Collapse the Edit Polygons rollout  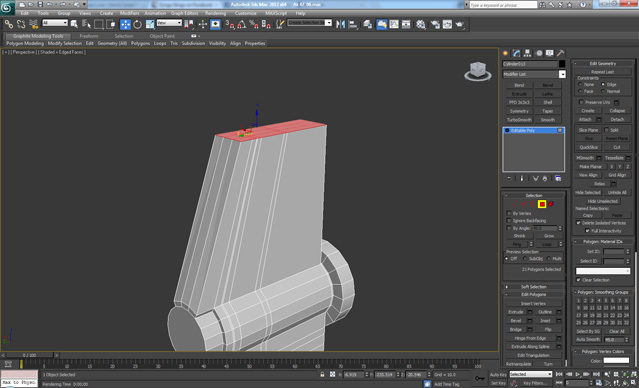click(x=534, y=295)
